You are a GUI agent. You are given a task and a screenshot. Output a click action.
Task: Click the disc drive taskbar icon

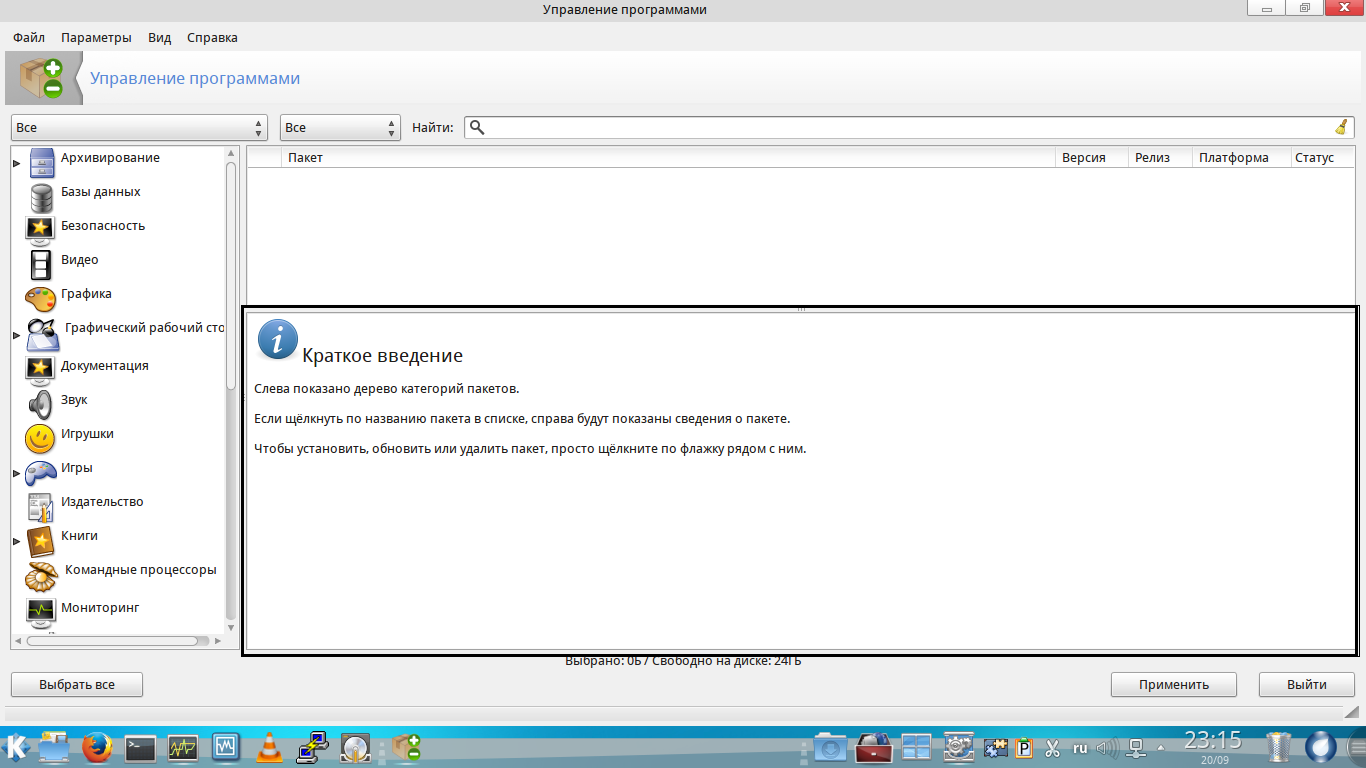coord(355,747)
